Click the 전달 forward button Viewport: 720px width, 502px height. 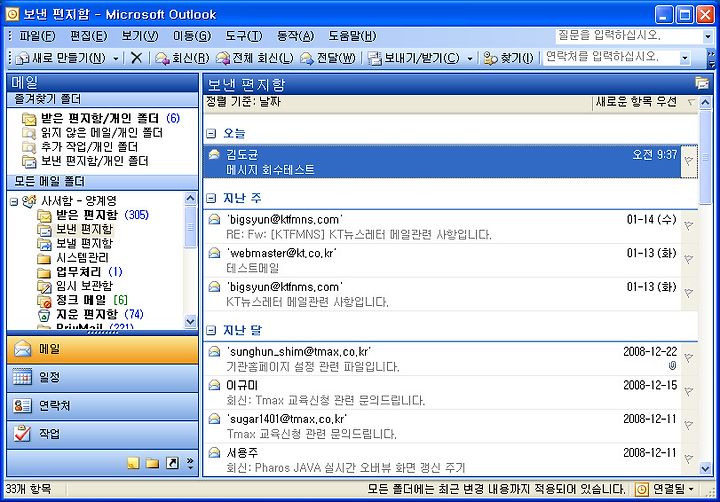327,58
